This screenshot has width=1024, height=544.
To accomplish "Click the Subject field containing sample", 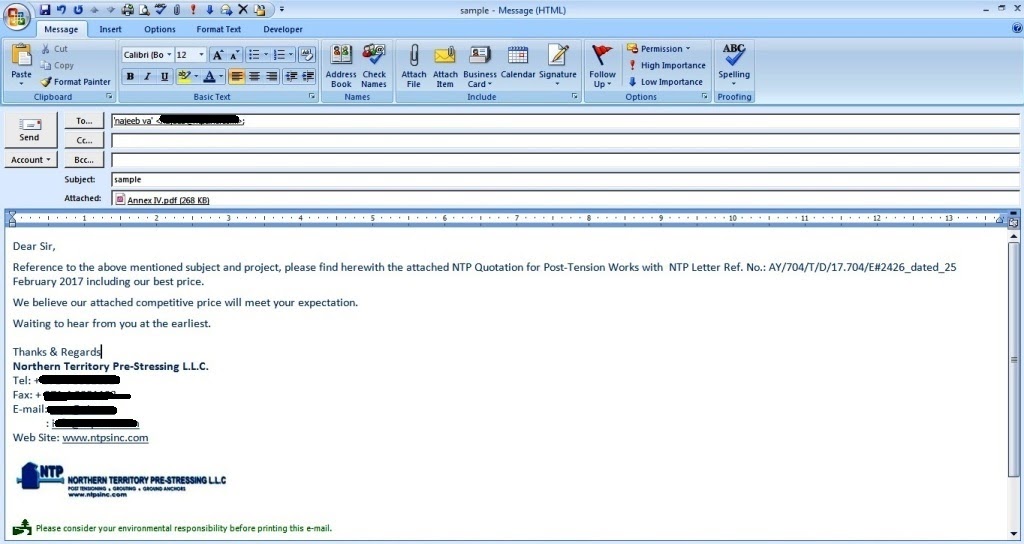I will point(565,179).
